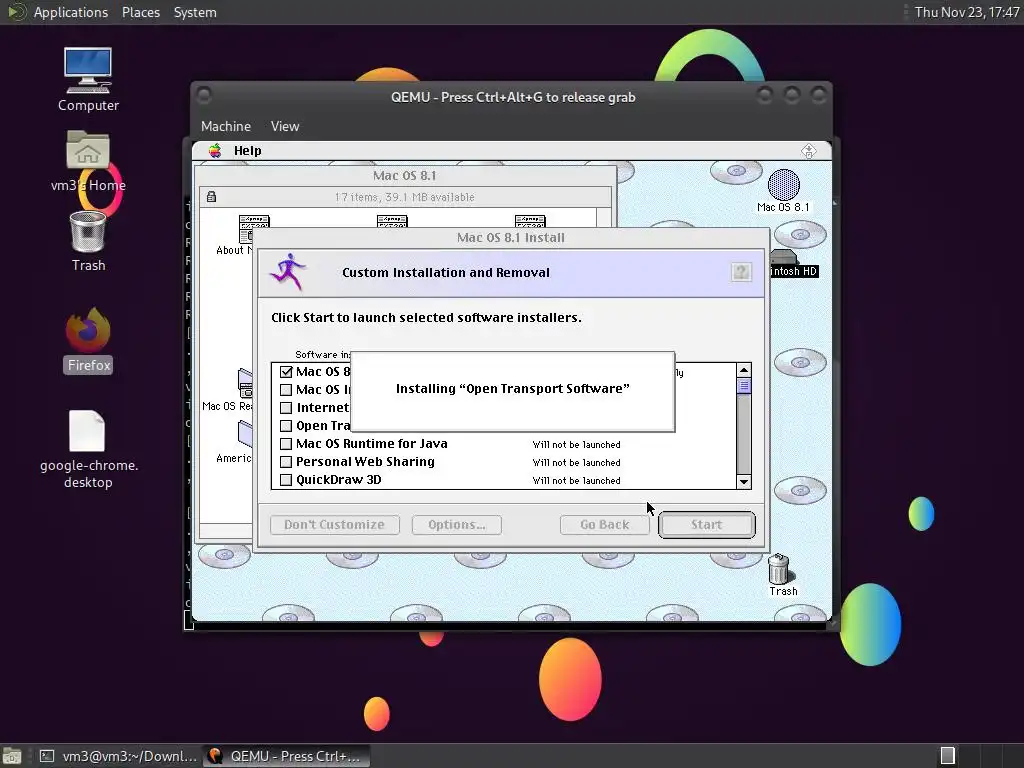Click the QuickDraw 3D label
This screenshot has width=1024, height=768.
tap(338, 480)
